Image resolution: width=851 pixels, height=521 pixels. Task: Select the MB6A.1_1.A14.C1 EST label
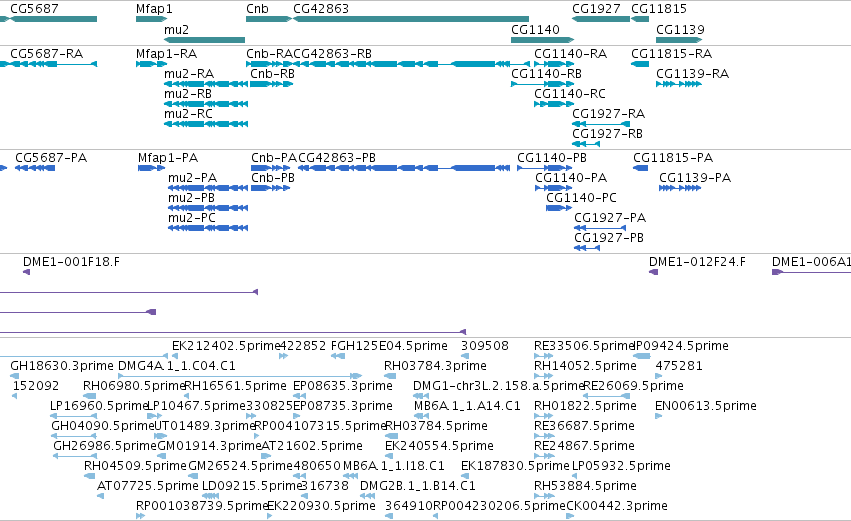467,406
